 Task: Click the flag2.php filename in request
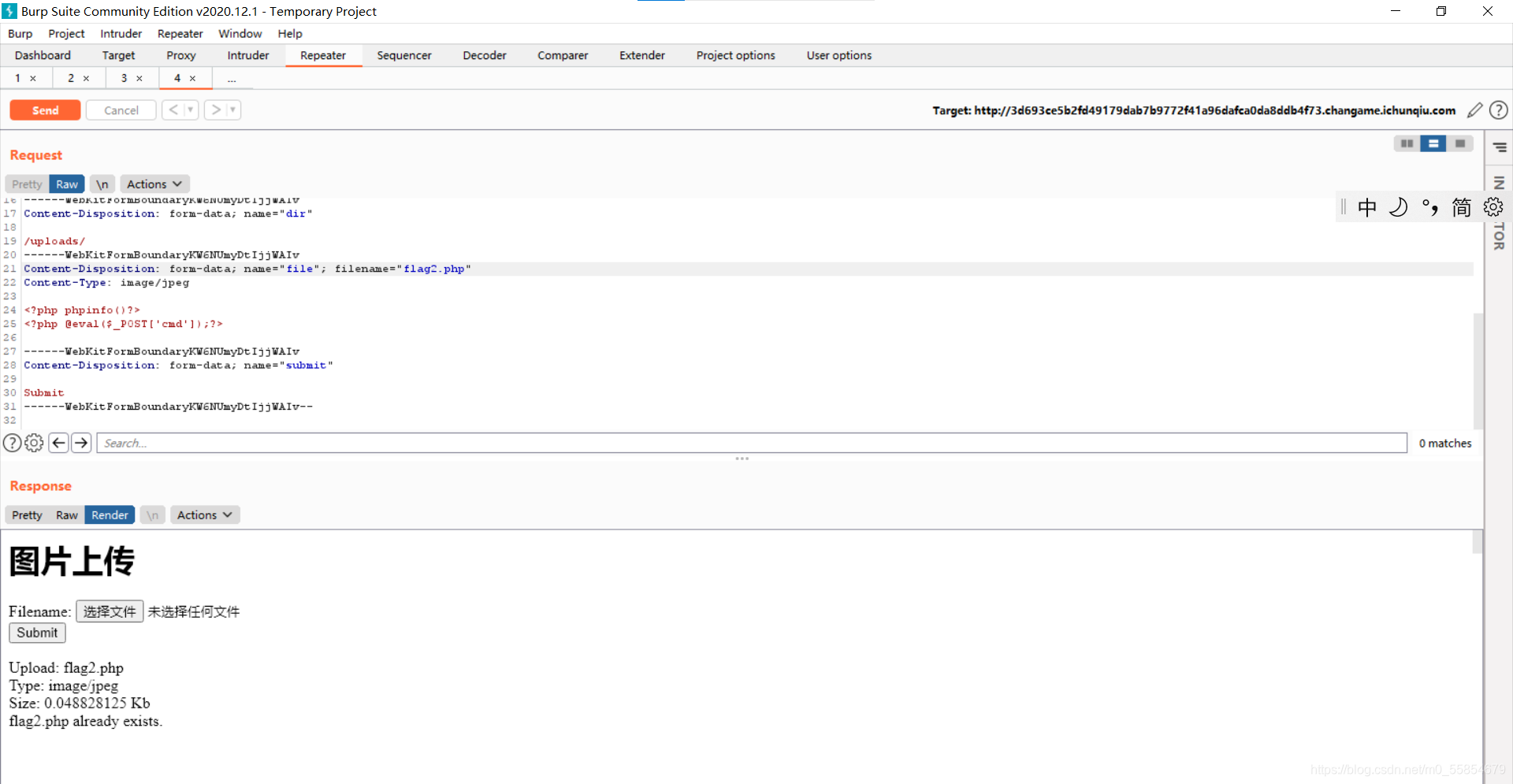[x=434, y=269]
